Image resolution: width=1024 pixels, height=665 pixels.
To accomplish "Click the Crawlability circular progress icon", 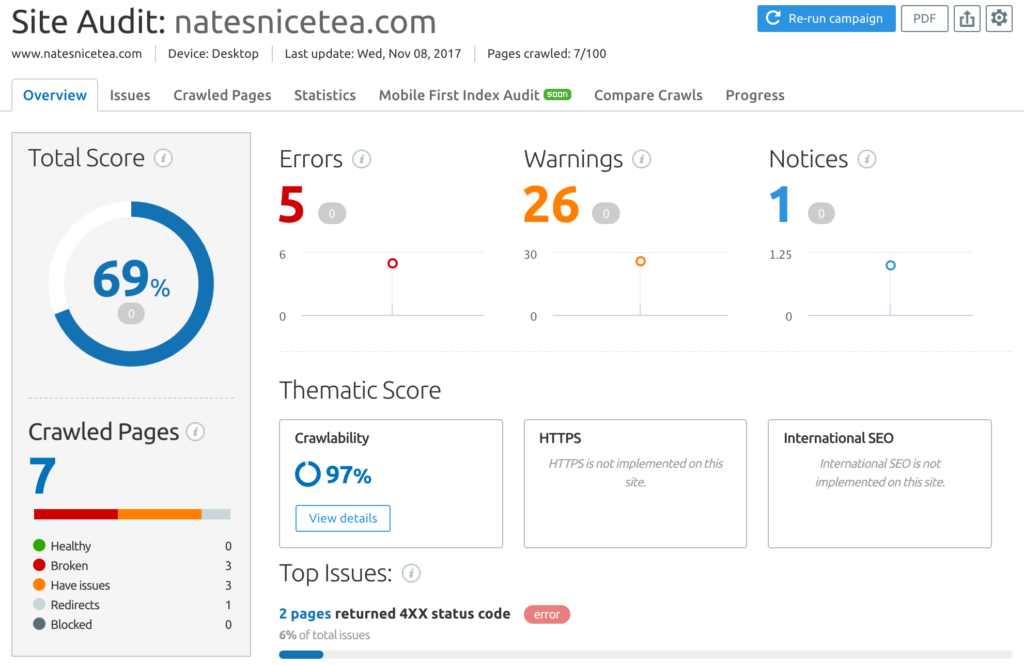I will 308,474.
